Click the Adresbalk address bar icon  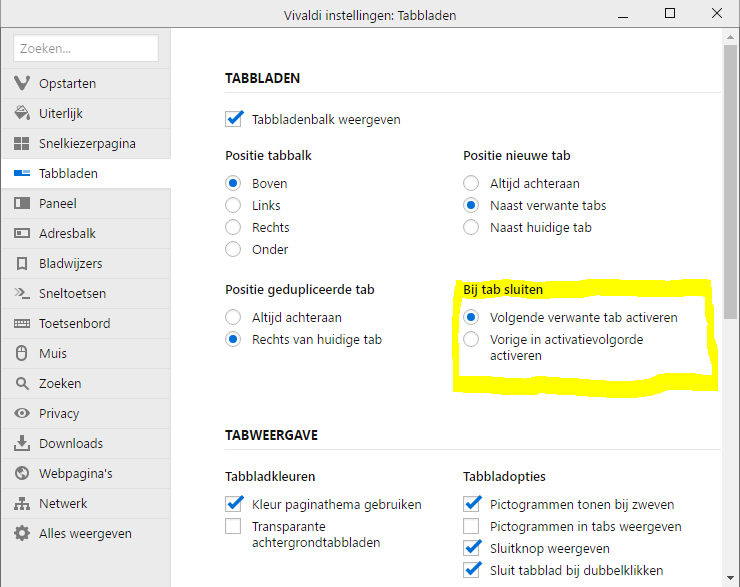22,233
